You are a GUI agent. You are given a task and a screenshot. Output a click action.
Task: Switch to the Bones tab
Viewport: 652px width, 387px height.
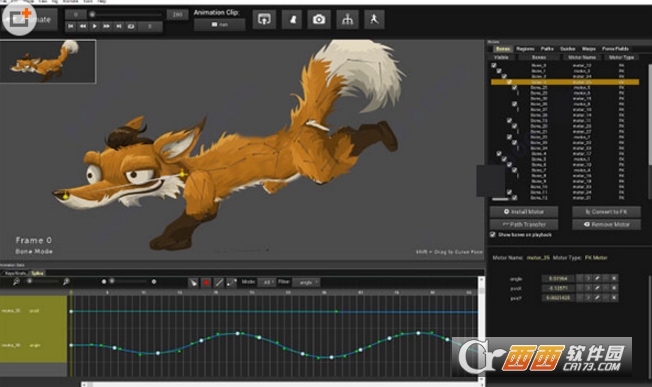(x=503, y=49)
